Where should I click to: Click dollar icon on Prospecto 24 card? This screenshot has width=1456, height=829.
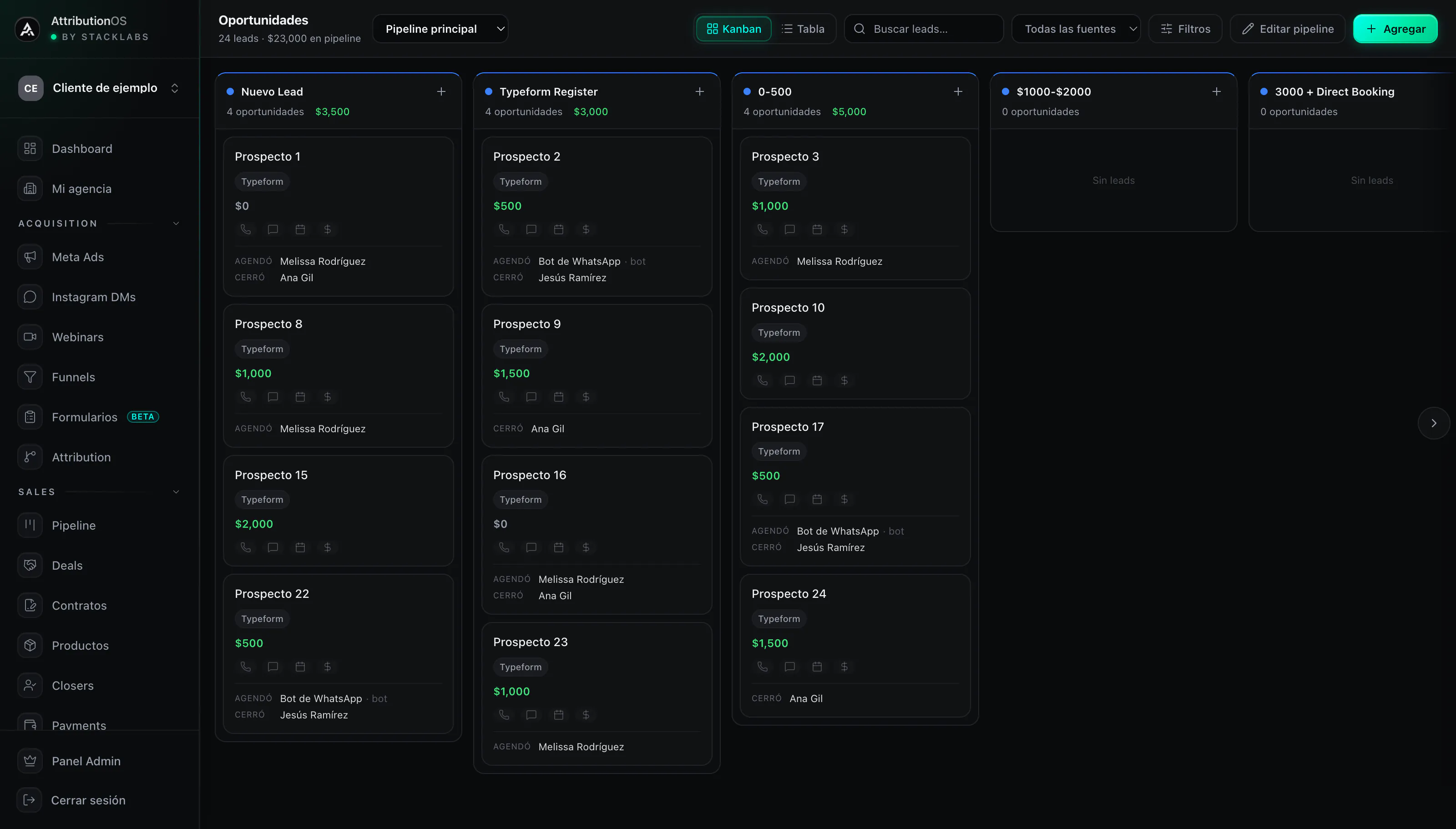844,667
